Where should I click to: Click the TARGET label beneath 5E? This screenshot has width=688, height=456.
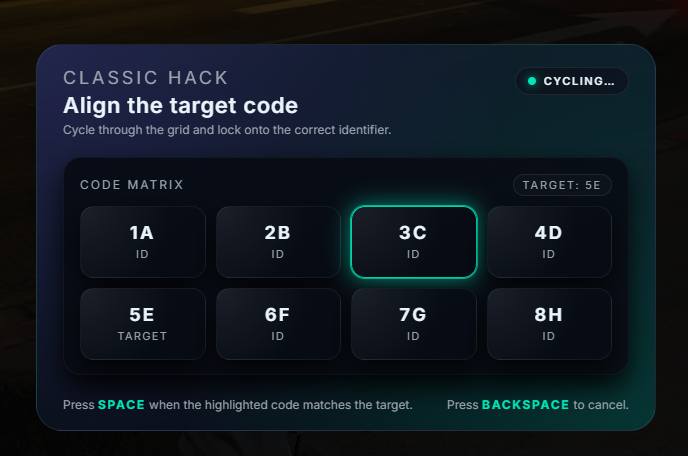click(142, 336)
